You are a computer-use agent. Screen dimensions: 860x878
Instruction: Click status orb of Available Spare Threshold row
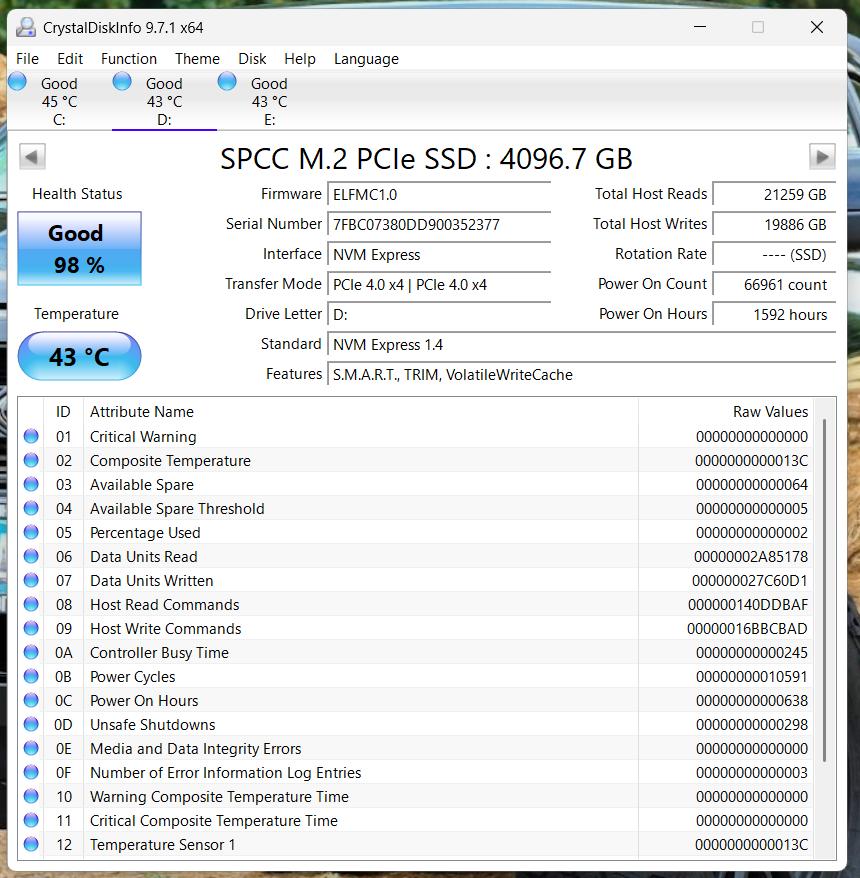coord(31,508)
